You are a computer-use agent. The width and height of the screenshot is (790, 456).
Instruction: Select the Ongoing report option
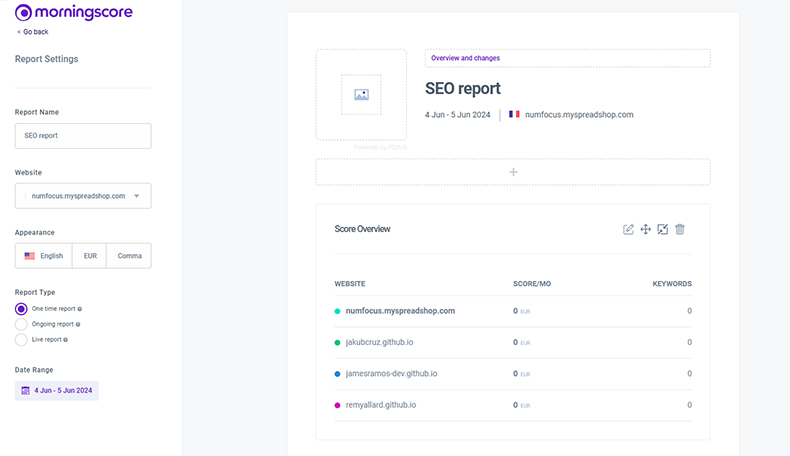coord(21,324)
